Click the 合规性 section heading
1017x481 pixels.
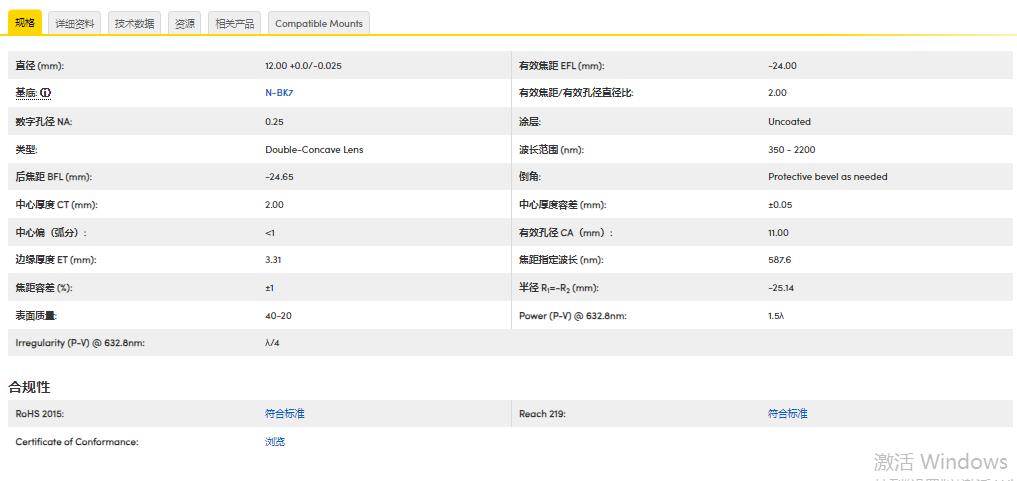29,386
